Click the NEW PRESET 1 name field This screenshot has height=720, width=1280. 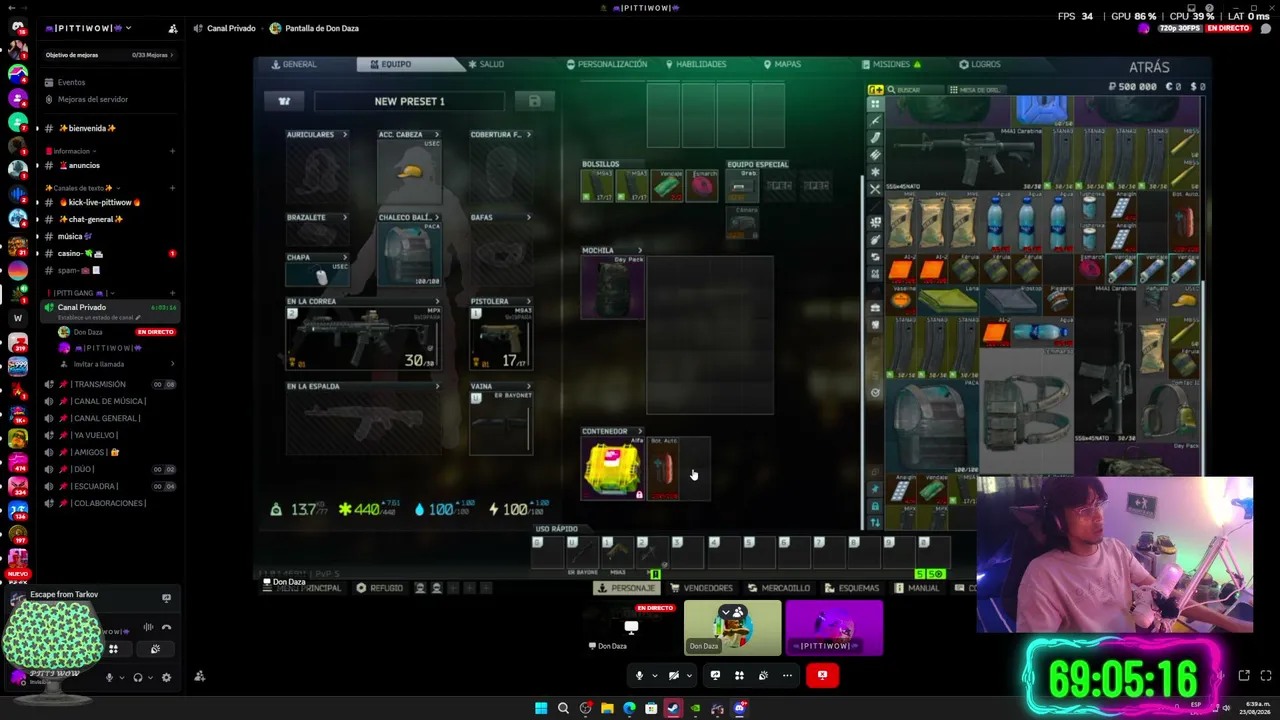(x=410, y=101)
